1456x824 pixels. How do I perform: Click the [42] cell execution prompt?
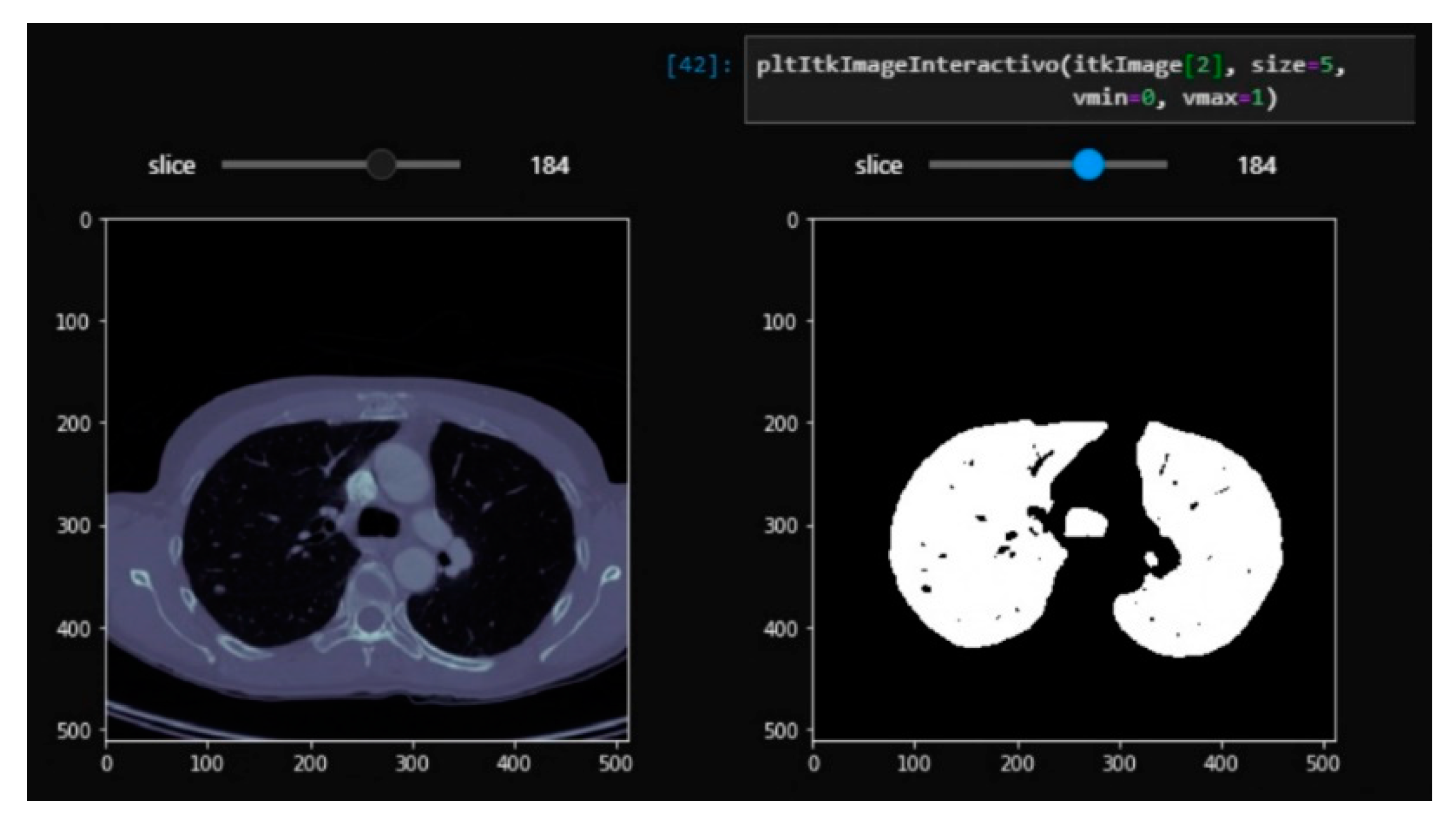click(x=698, y=66)
